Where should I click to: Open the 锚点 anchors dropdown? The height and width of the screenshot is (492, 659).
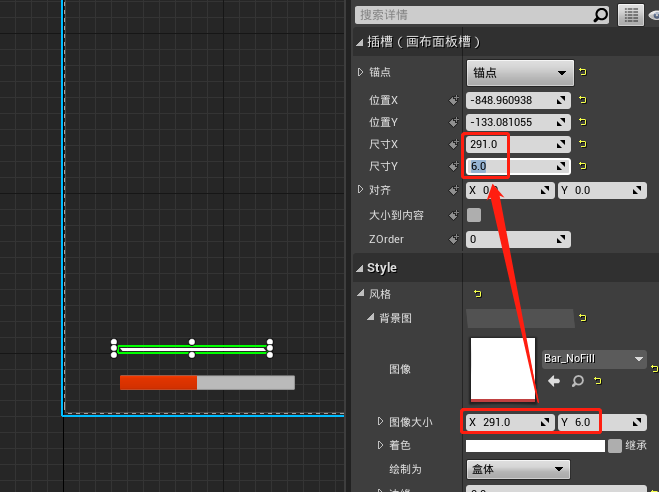(520, 73)
